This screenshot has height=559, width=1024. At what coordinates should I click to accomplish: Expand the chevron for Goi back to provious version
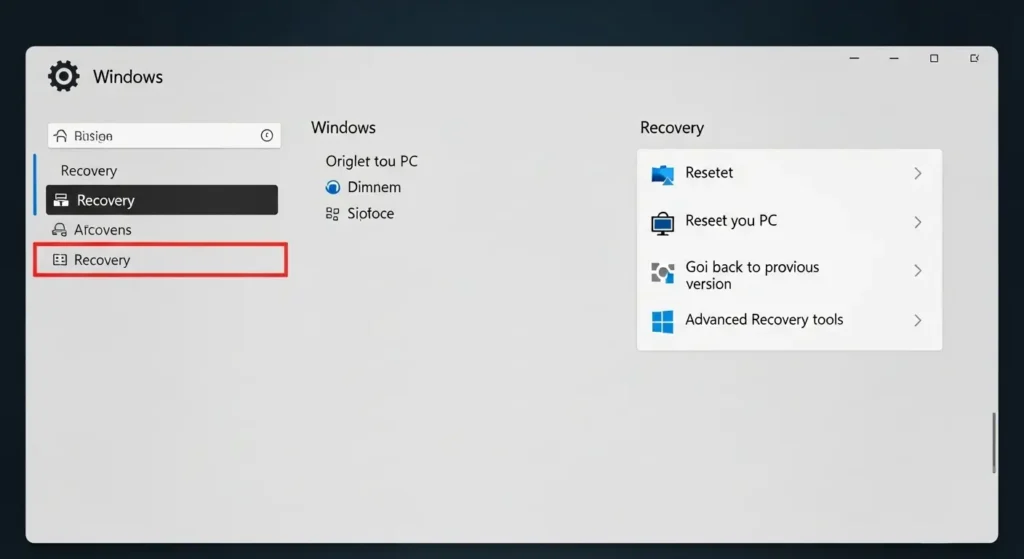tap(918, 270)
